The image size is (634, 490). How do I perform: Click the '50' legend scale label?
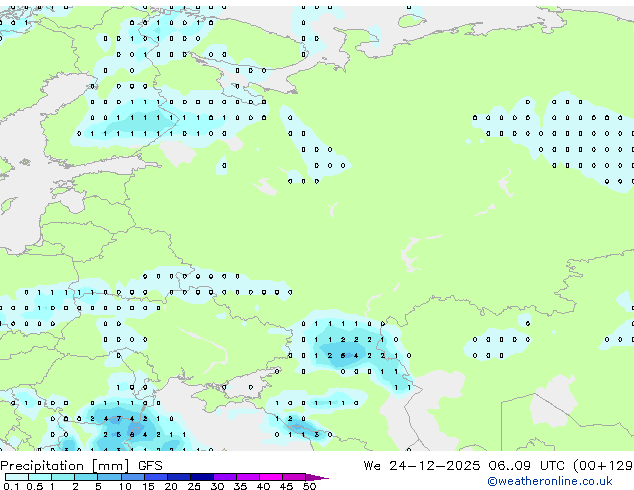click(x=310, y=486)
